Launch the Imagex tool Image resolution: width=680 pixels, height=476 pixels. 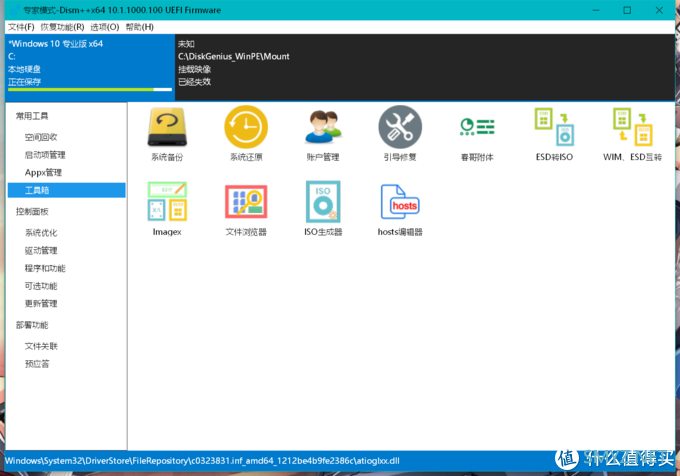[167, 209]
